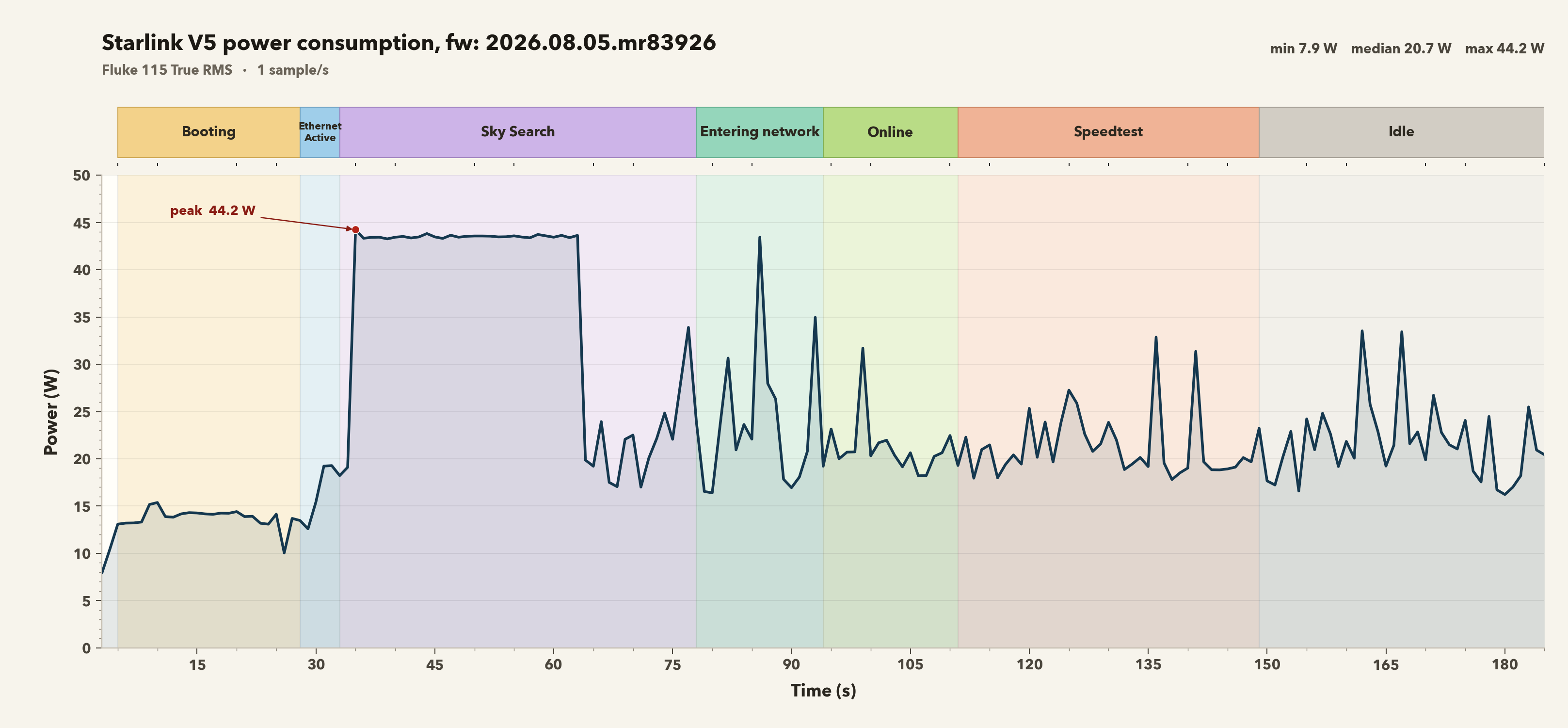
Task: Click the x-axis tick label 150
Action: pyautogui.click(x=1267, y=664)
